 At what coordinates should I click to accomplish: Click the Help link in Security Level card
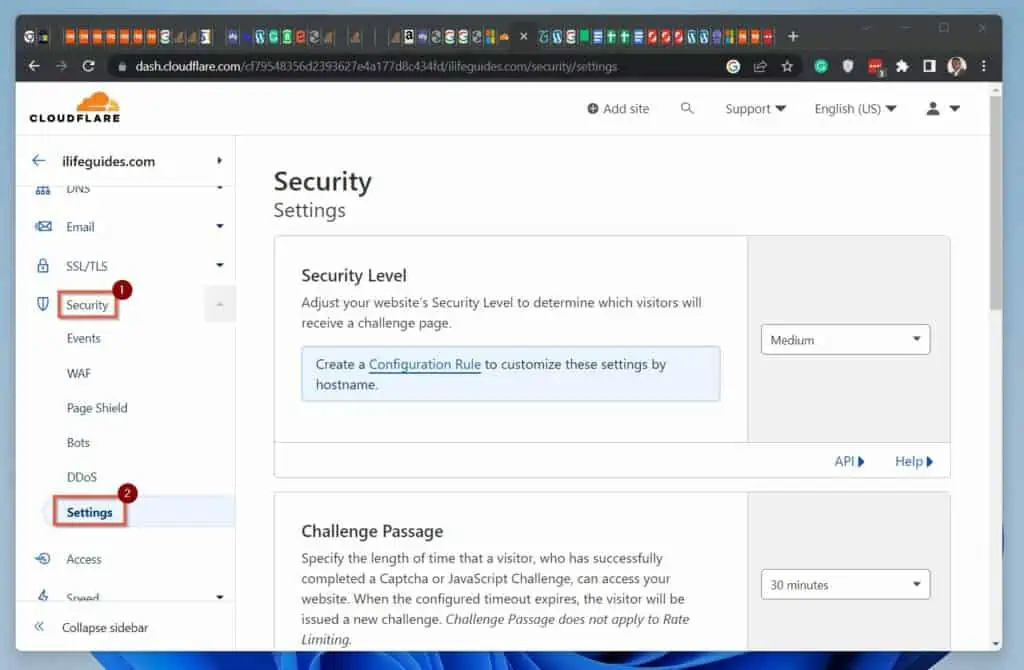(x=914, y=461)
